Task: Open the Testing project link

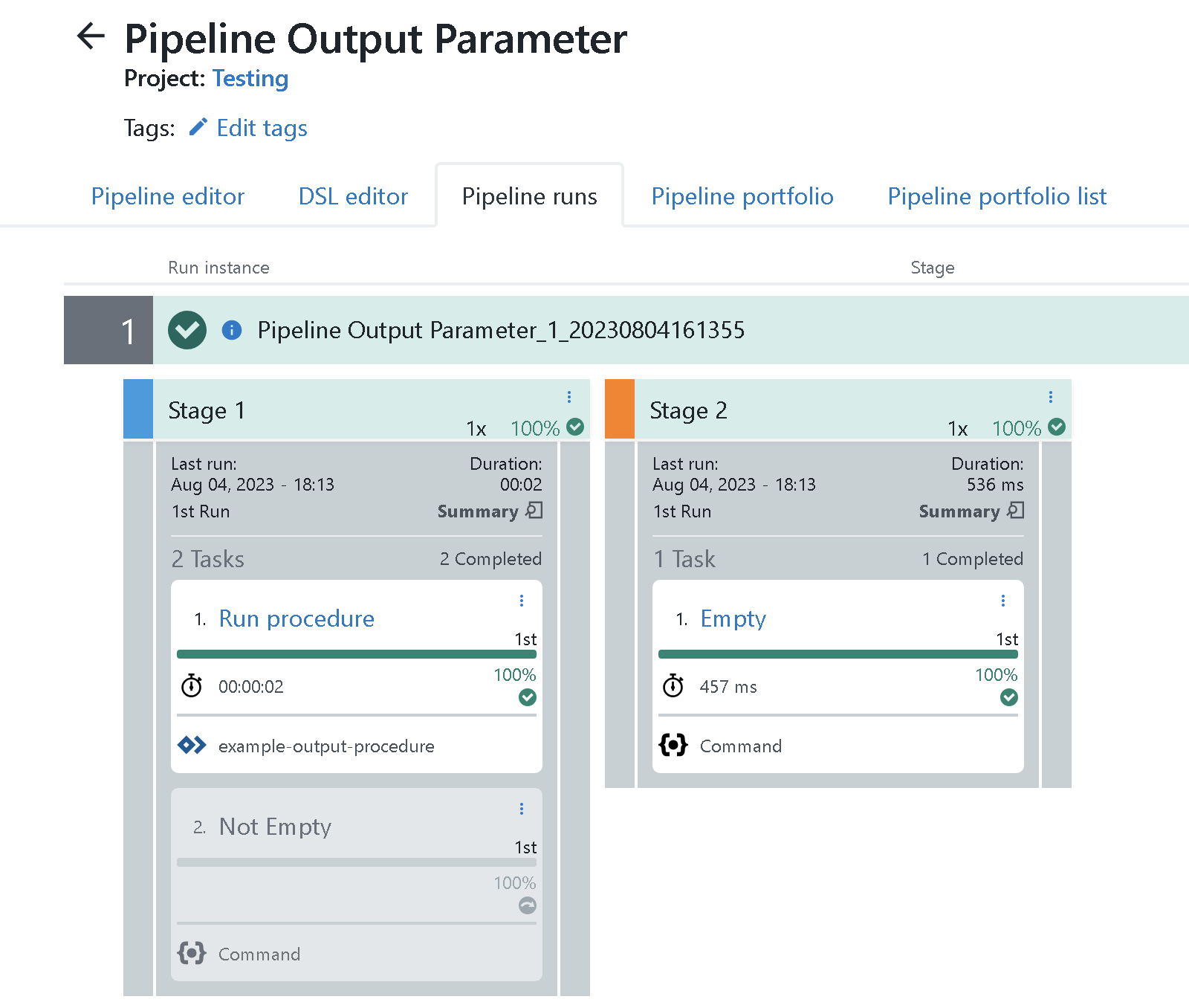Action: (250, 79)
